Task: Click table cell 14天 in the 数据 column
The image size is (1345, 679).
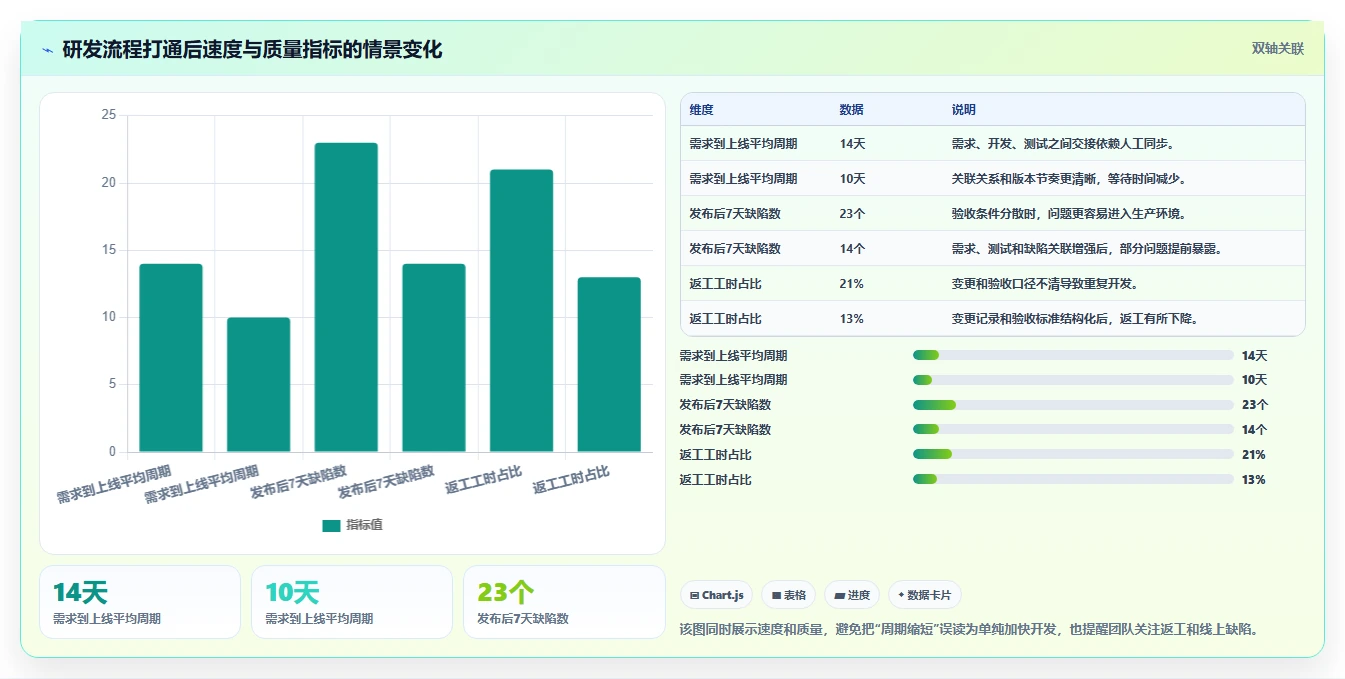Action: point(853,144)
